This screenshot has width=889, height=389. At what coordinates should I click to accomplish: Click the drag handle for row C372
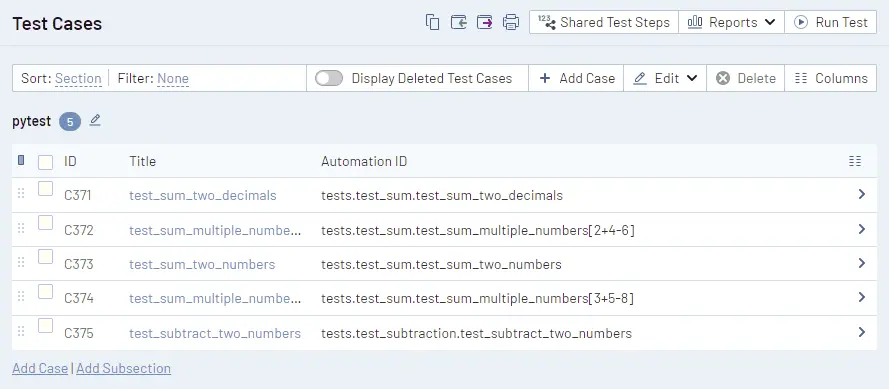(21, 228)
